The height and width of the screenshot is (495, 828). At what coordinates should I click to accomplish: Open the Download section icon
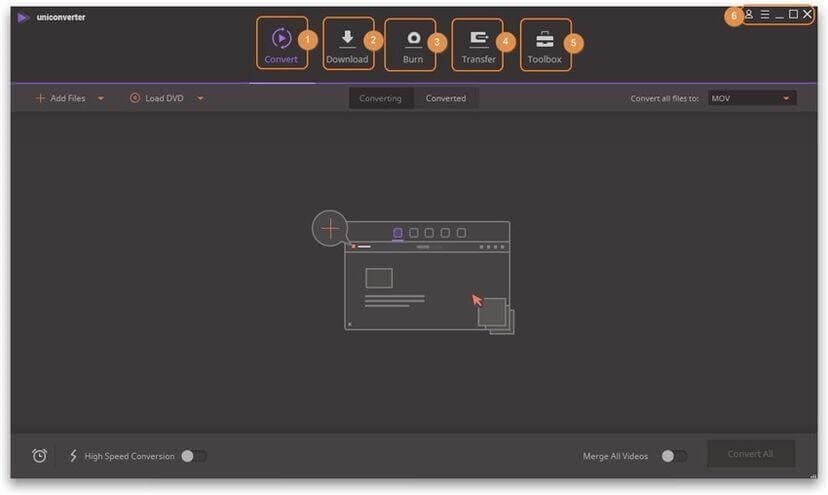click(347, 39)
